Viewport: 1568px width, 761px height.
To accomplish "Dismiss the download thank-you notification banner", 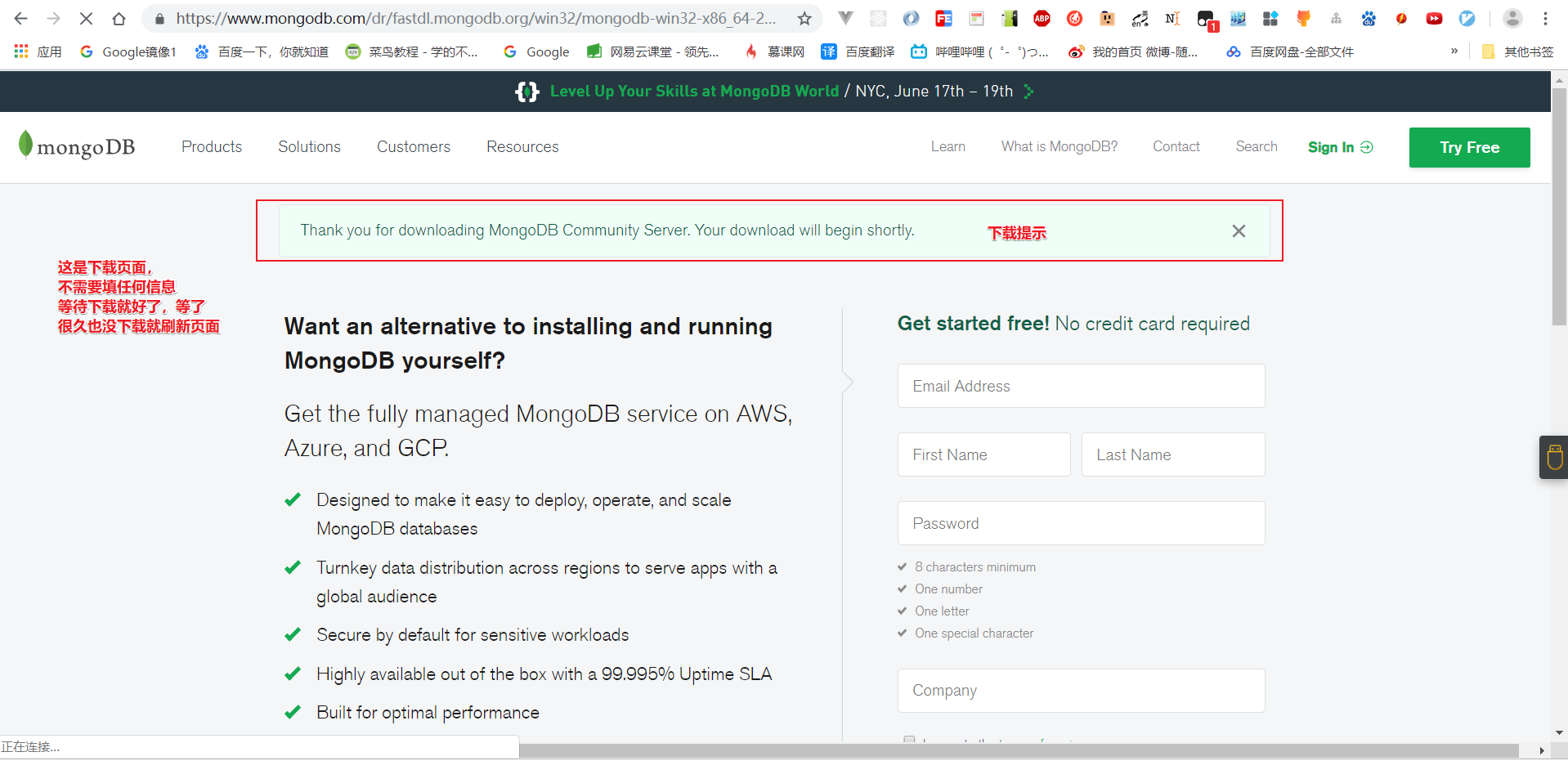I will [1239, 231].
